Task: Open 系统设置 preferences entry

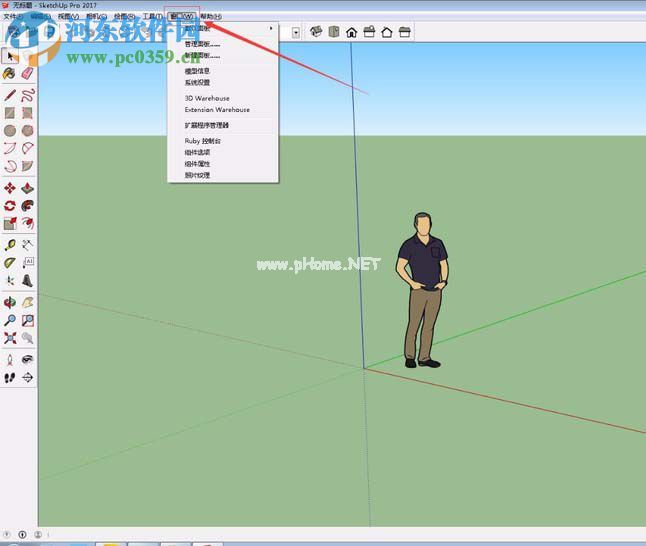Action: pos(198,83)
